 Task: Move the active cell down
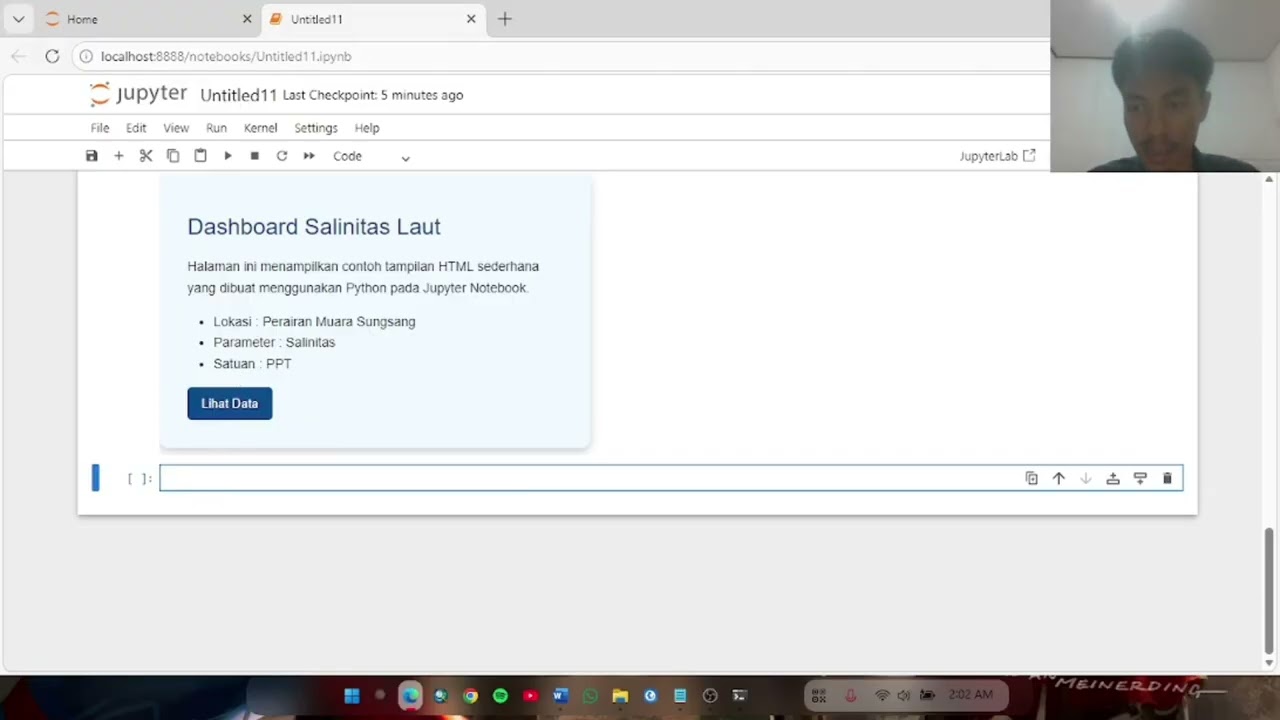coord(1086,479)
